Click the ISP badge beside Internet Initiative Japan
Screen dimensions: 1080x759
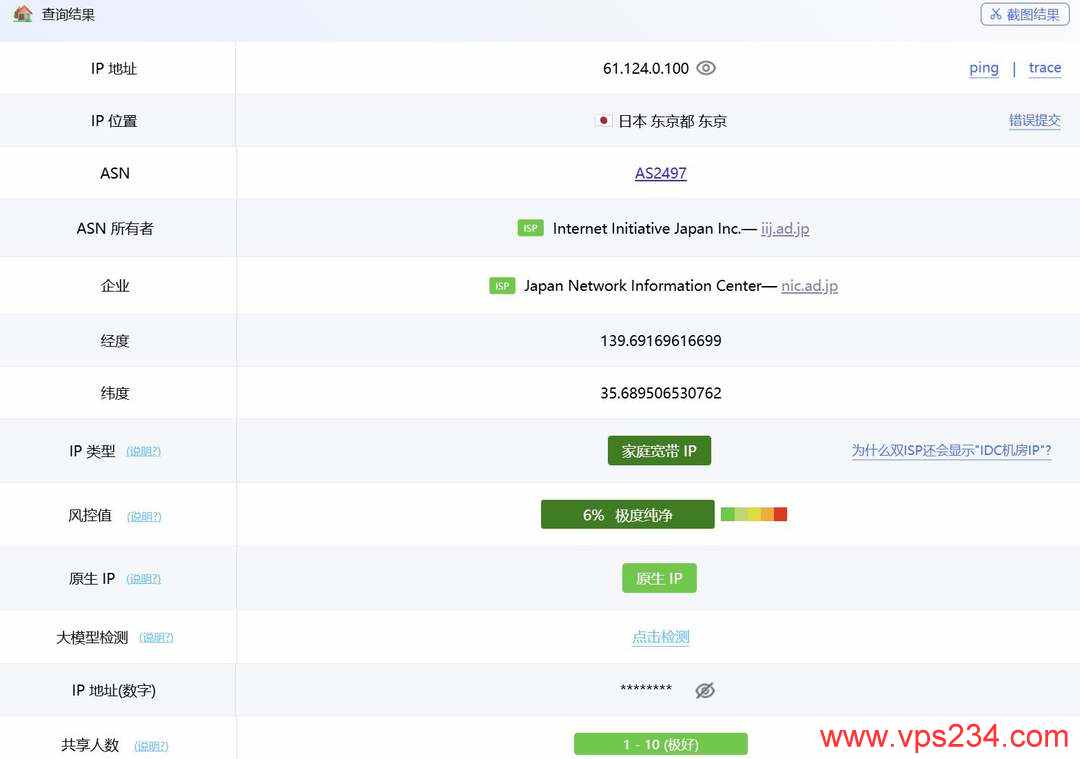(x=530, y=228)
